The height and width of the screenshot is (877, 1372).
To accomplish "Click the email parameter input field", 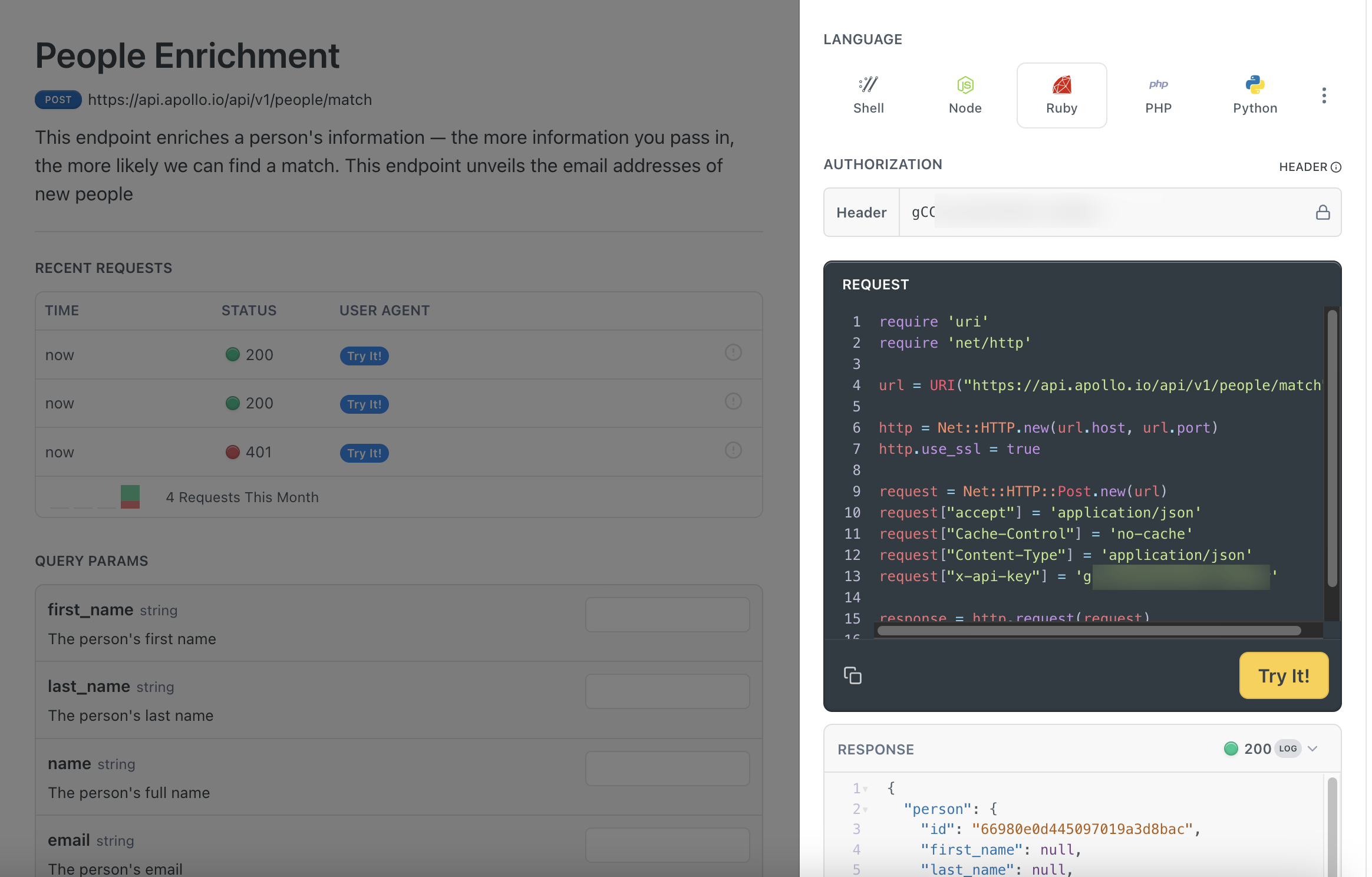I will 667,845.
